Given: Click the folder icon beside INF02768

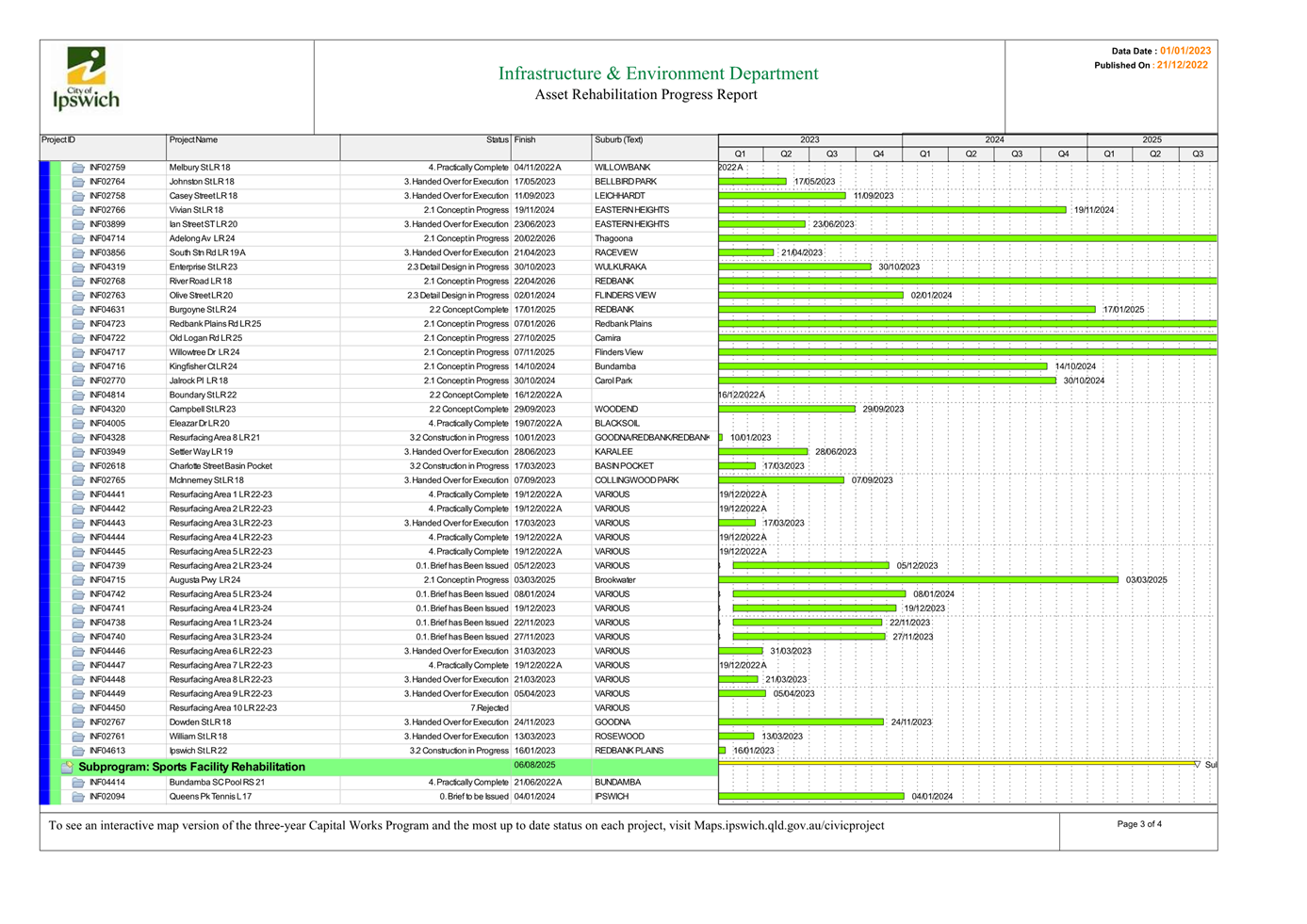Looking at the screenshot, I should click(x=78, y=281).
